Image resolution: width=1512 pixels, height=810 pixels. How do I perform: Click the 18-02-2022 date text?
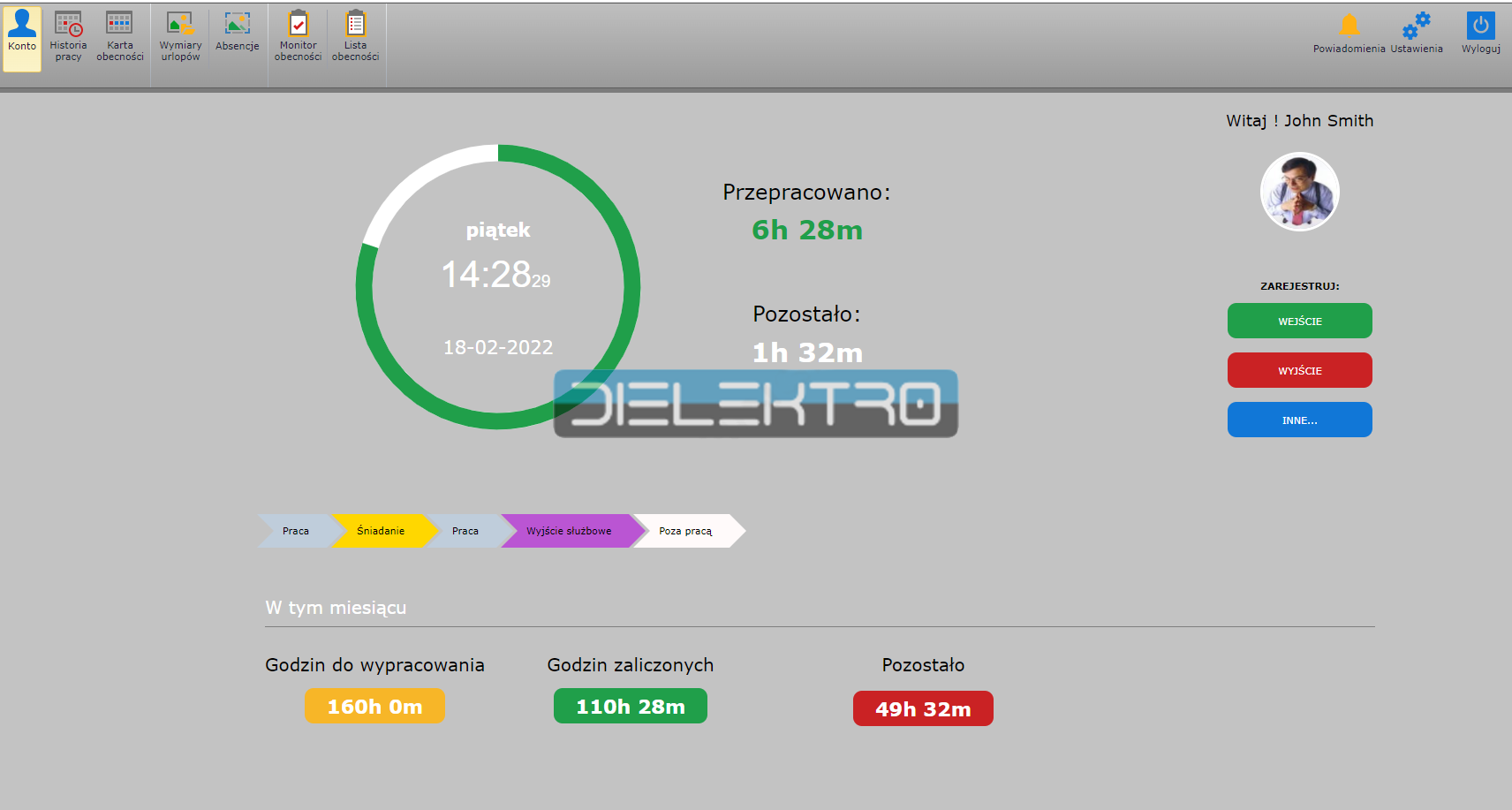498,347
